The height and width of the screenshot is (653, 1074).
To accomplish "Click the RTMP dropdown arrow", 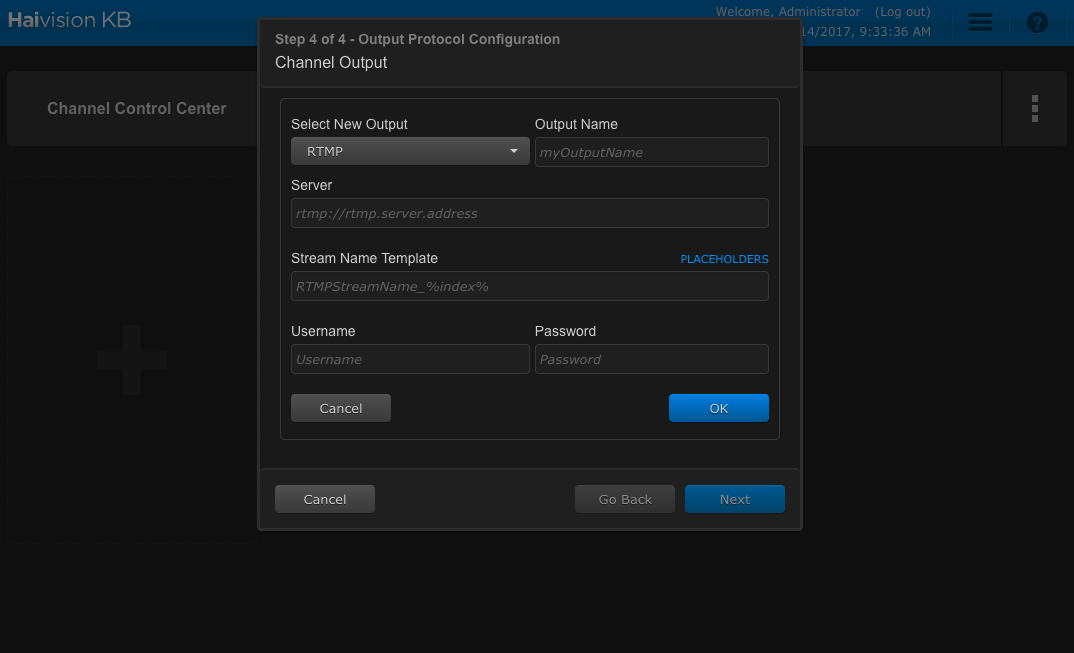I will click(514, 151).
